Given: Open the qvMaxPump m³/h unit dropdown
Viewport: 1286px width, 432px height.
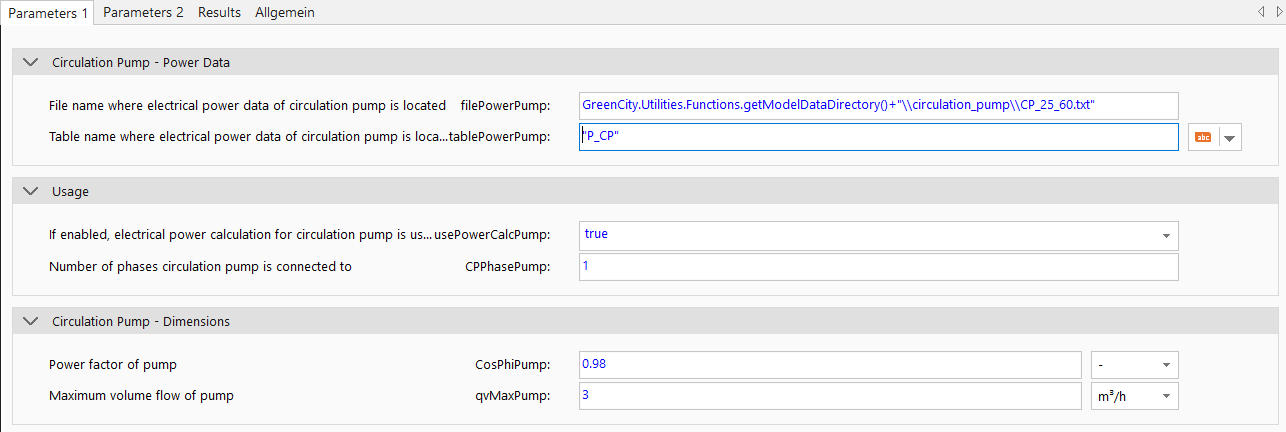Looking at the screenshot, I should pos(1134,396).
